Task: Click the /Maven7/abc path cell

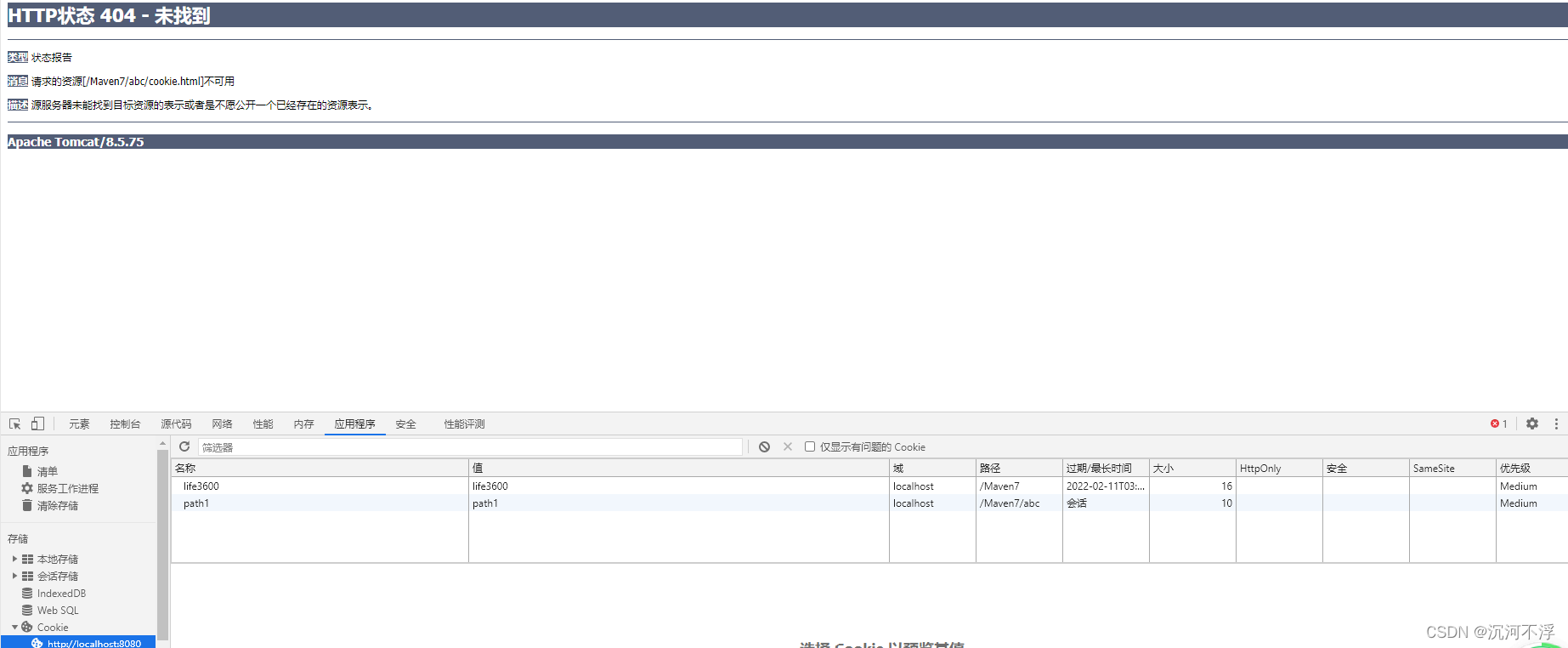Action: click(x=1019, y=503)
